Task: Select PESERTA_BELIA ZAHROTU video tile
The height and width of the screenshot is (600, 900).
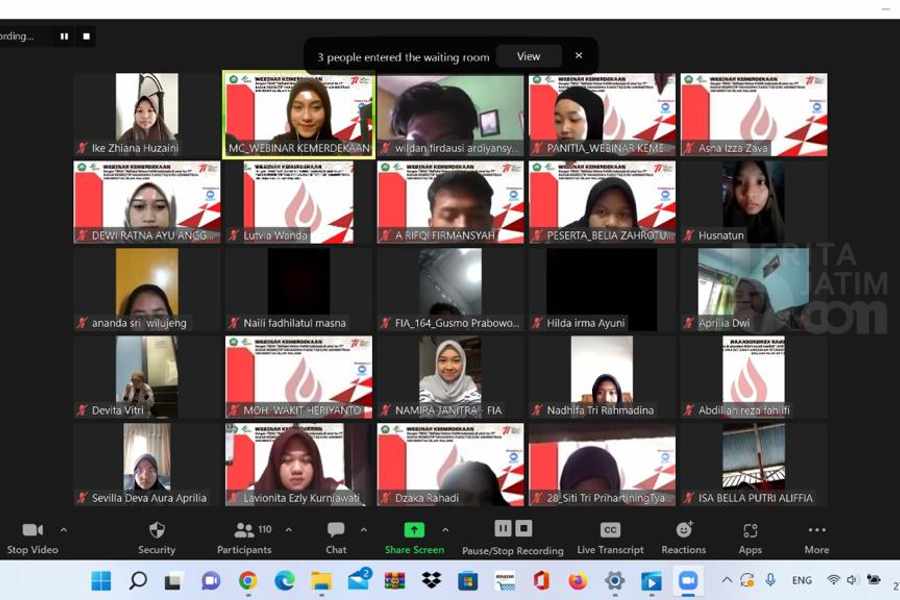Action: [x=602, y=202]
